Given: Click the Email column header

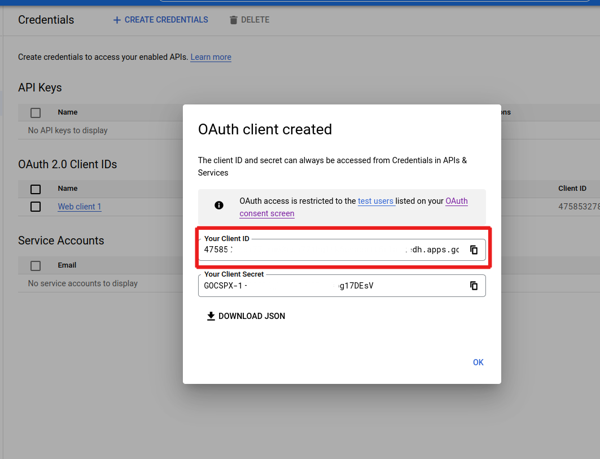Looking at the screenshot, I should pos(67,265).
